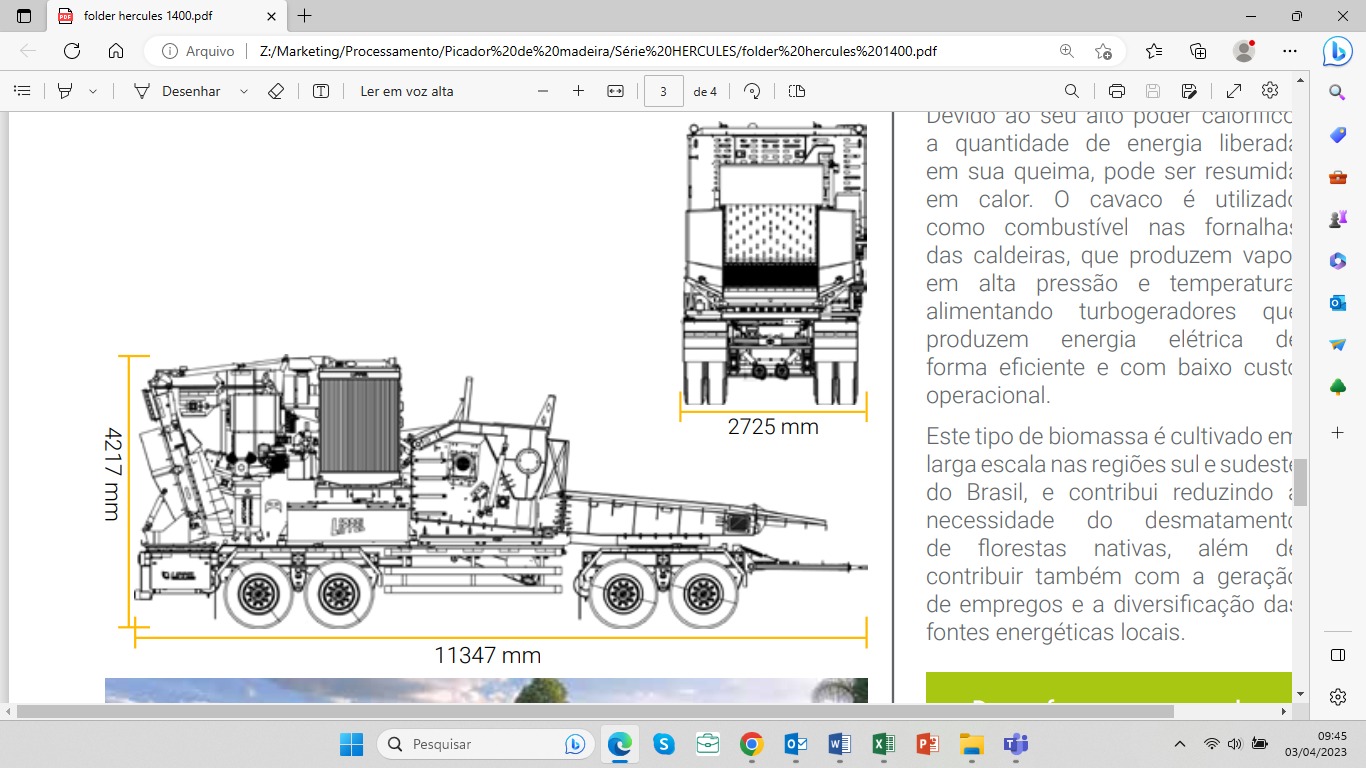Search within the PDF document
This screenshot has width=1366, height=768.
[1072, 91]
